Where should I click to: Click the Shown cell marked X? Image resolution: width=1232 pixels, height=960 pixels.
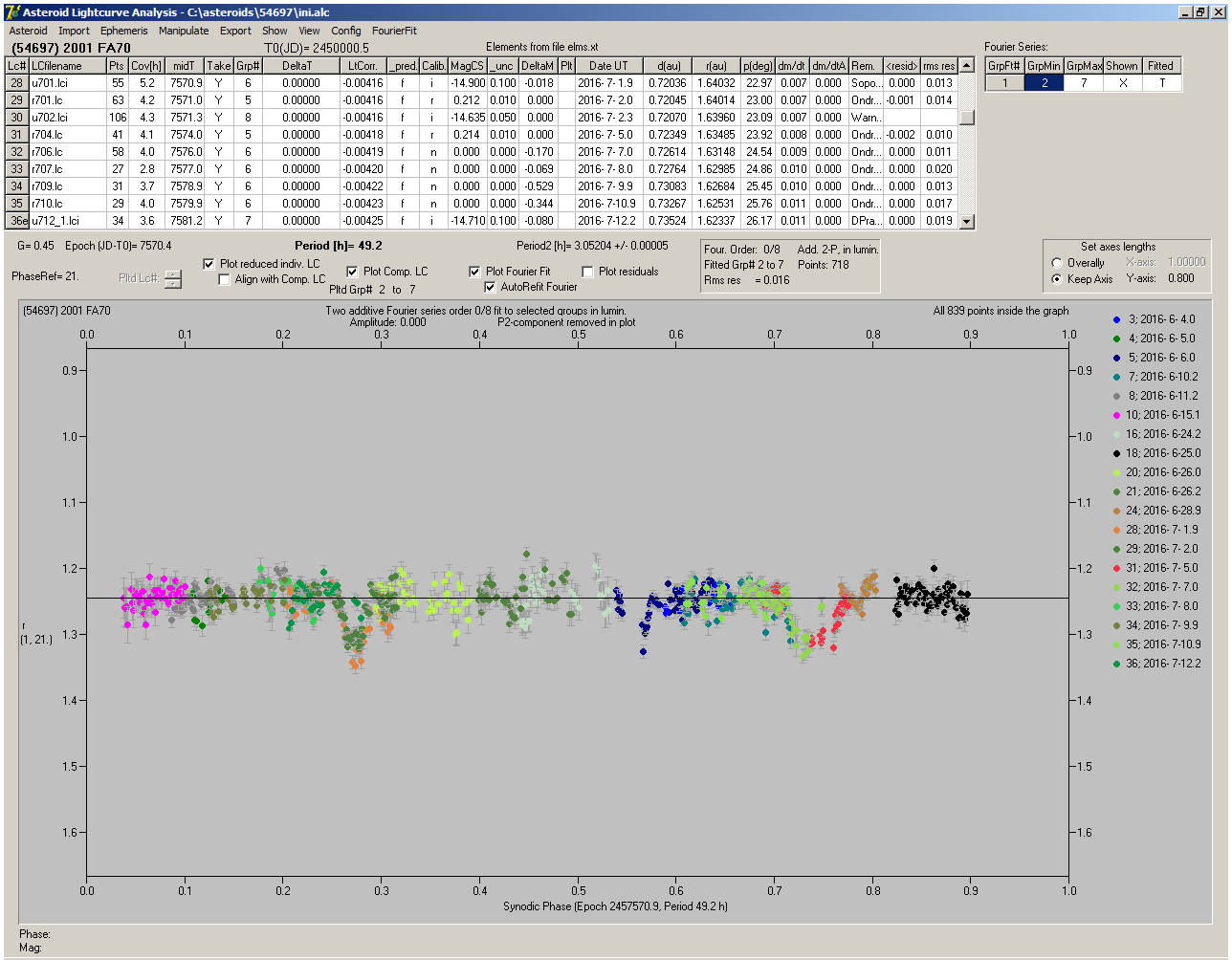pyautogui.click(x=1122, y=83)
